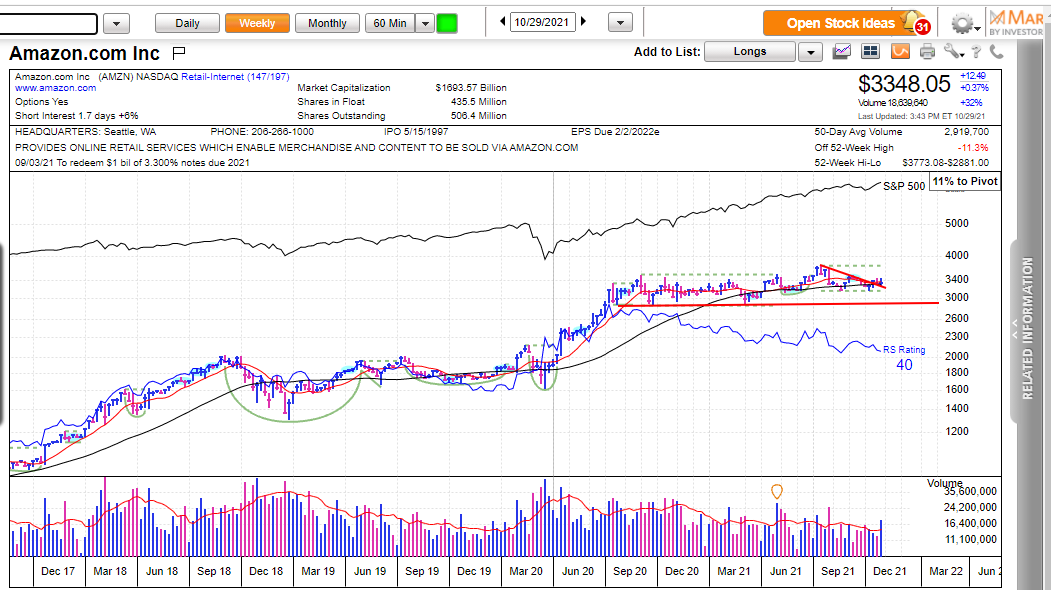
Task: Open the 60 Min interval dropdown arrow
Action: pyautogui.click(x=425, y=23)
